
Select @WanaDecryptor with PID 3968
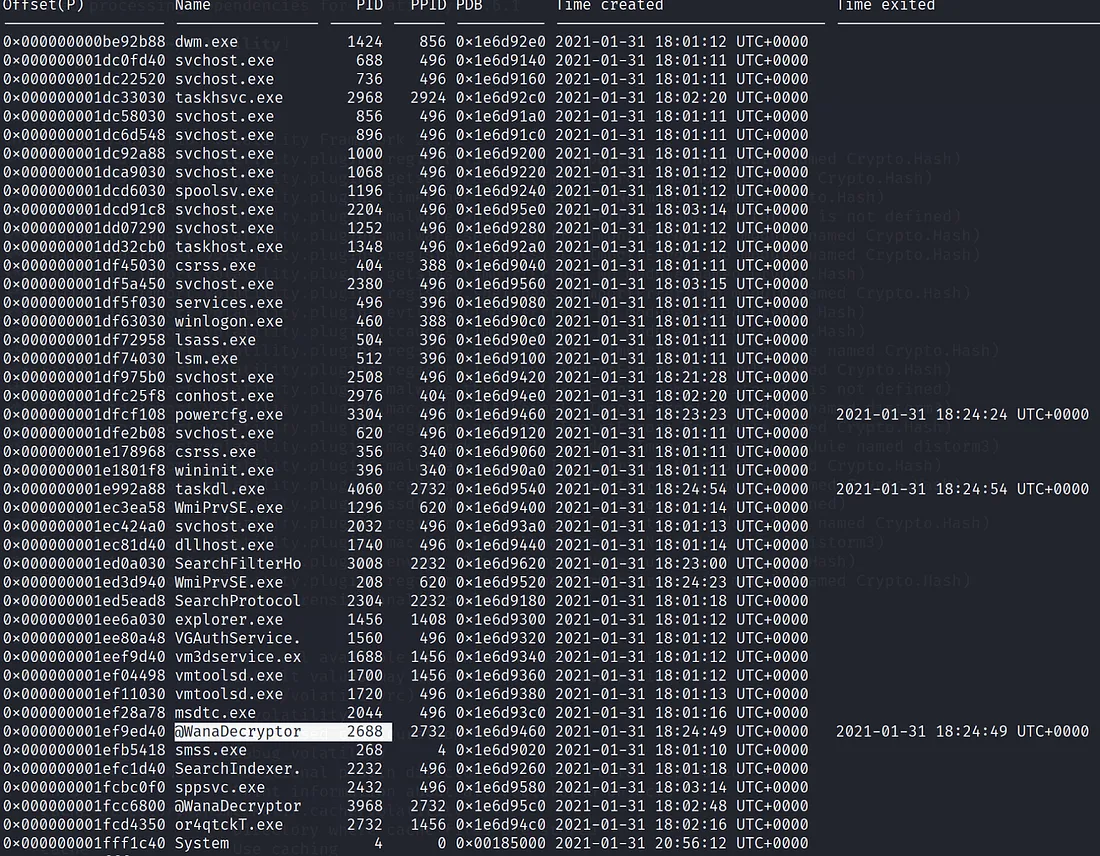pyautogui.click(x=238, y=806)
